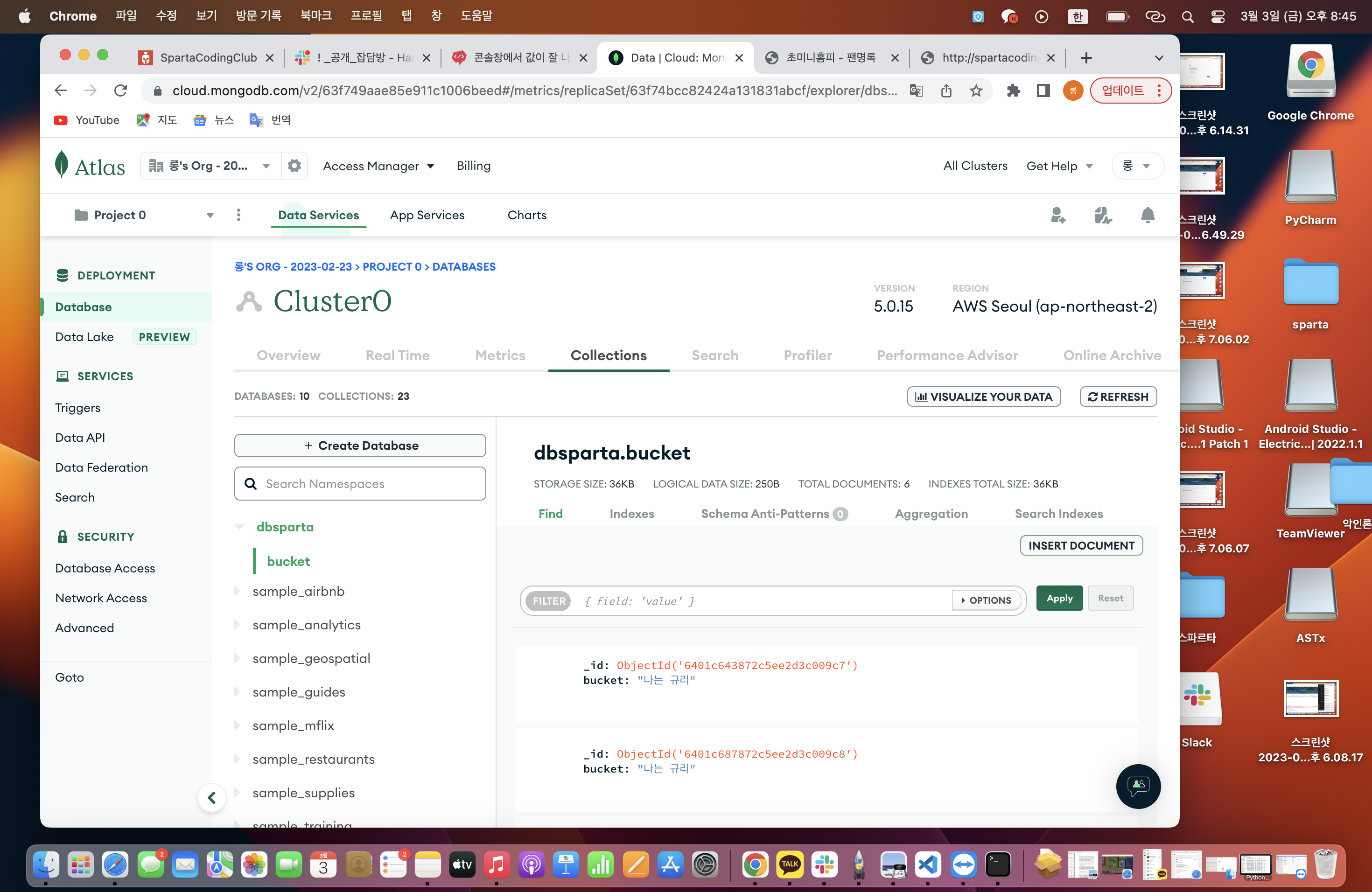
Task: Open Search Indexes tab
Action: (1058, 514)
